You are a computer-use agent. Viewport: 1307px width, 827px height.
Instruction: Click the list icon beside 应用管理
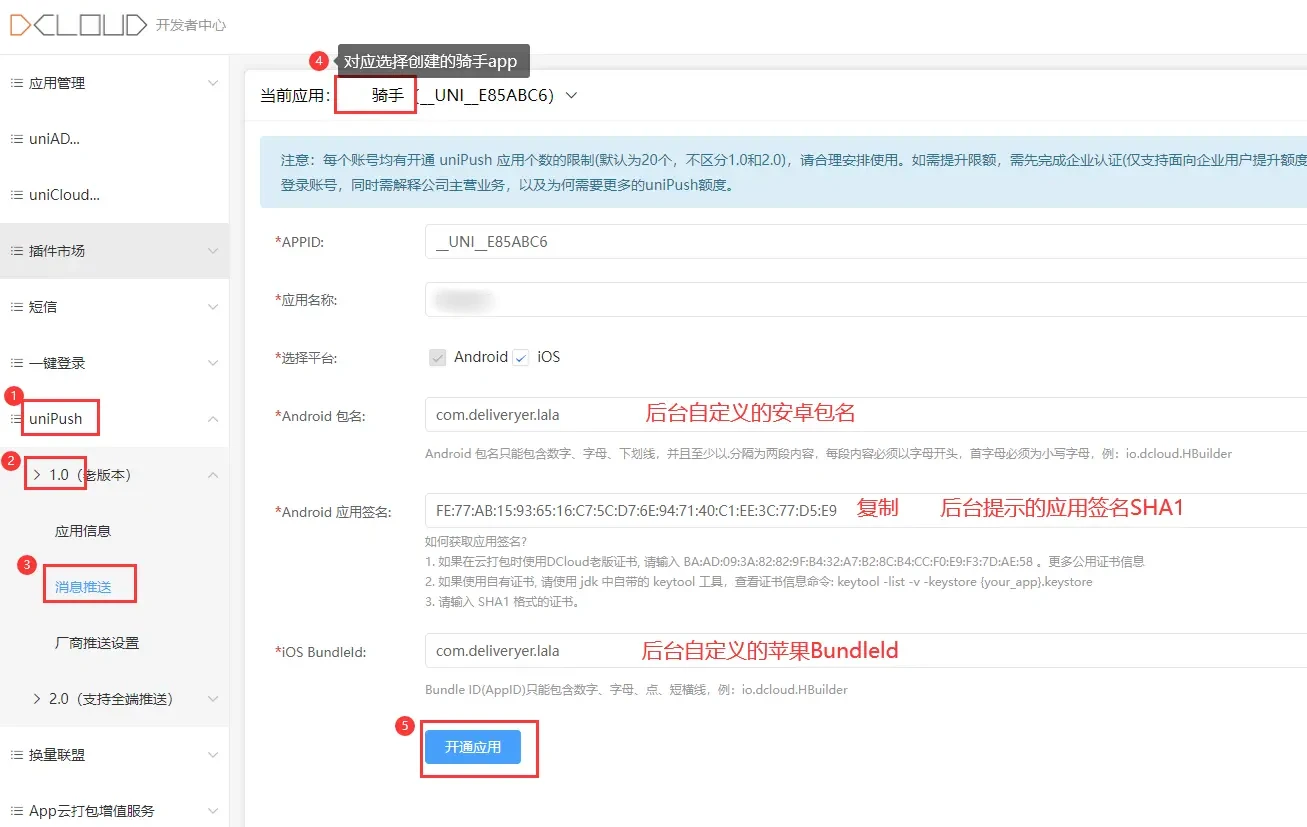point(16,83)
